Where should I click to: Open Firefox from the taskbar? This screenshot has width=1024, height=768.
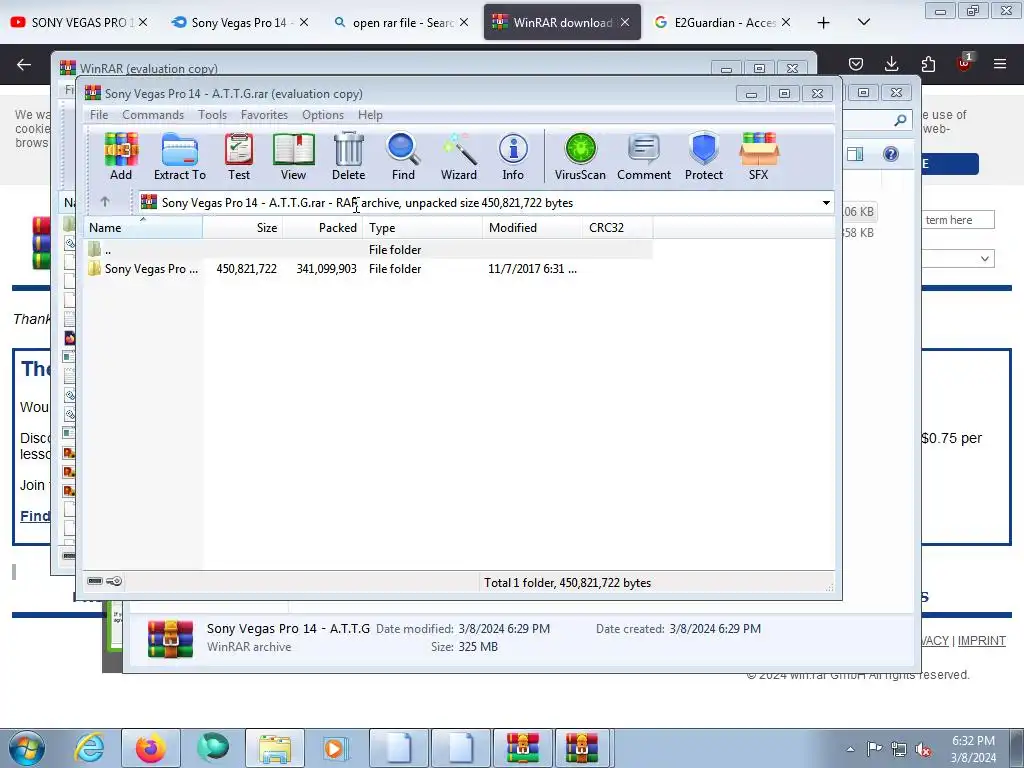151,748
